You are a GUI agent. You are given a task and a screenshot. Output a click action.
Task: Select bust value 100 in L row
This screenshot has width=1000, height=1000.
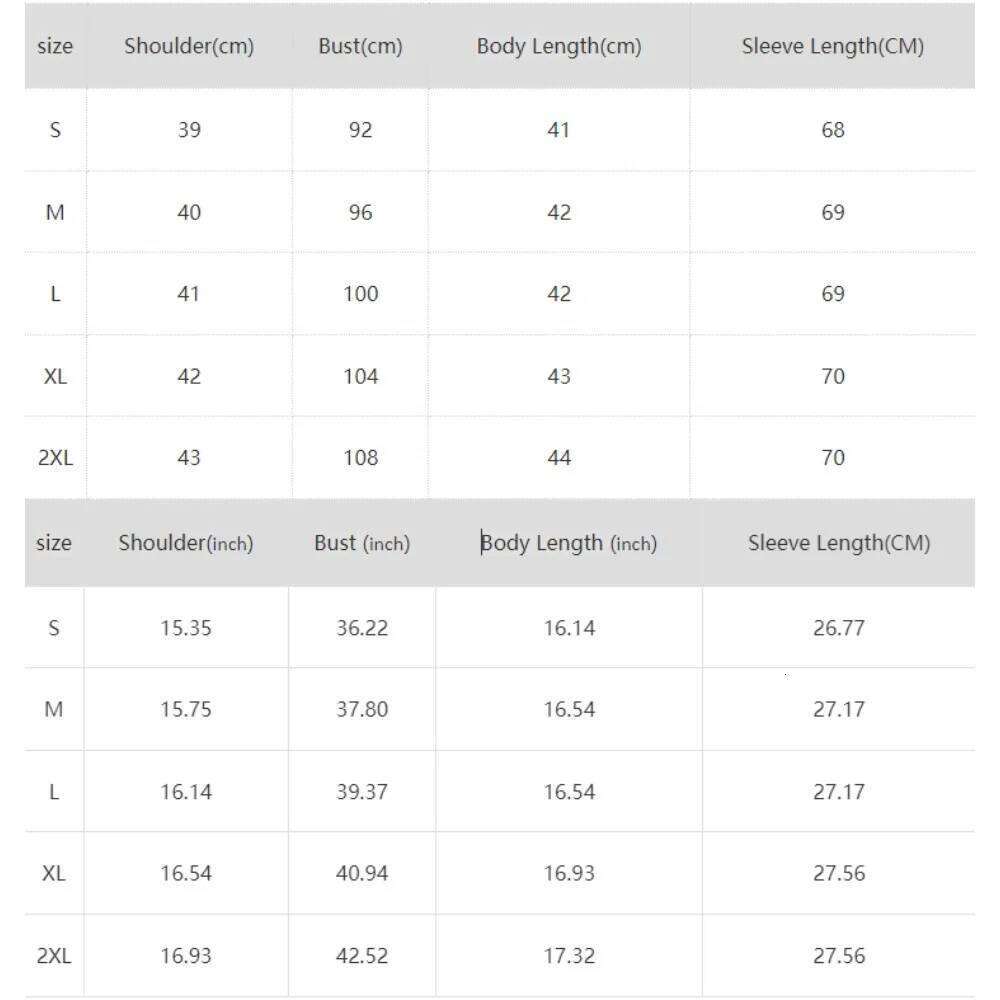(x=360, y=294)
